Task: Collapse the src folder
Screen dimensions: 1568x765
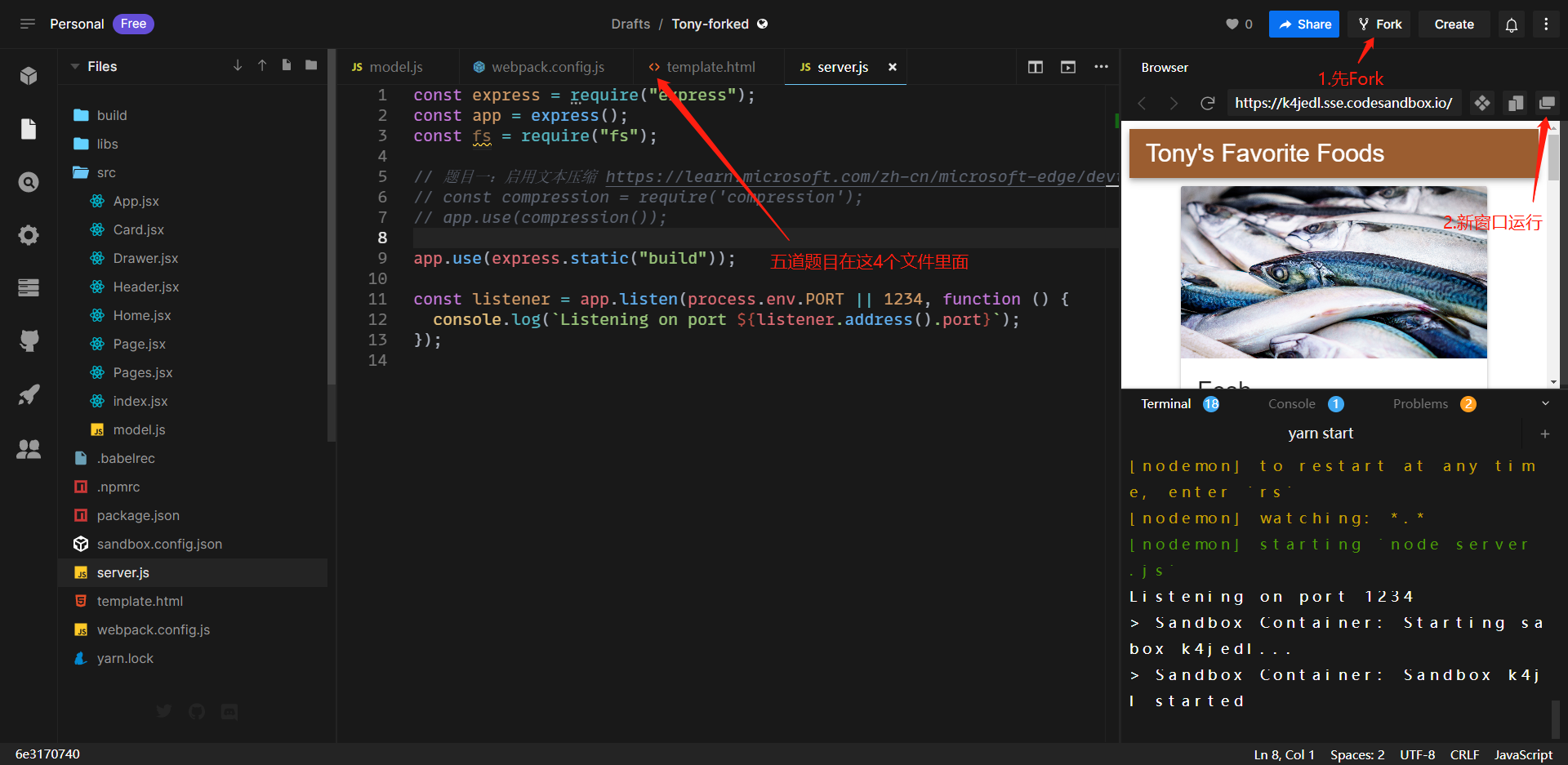Action: tap(106, 172)
